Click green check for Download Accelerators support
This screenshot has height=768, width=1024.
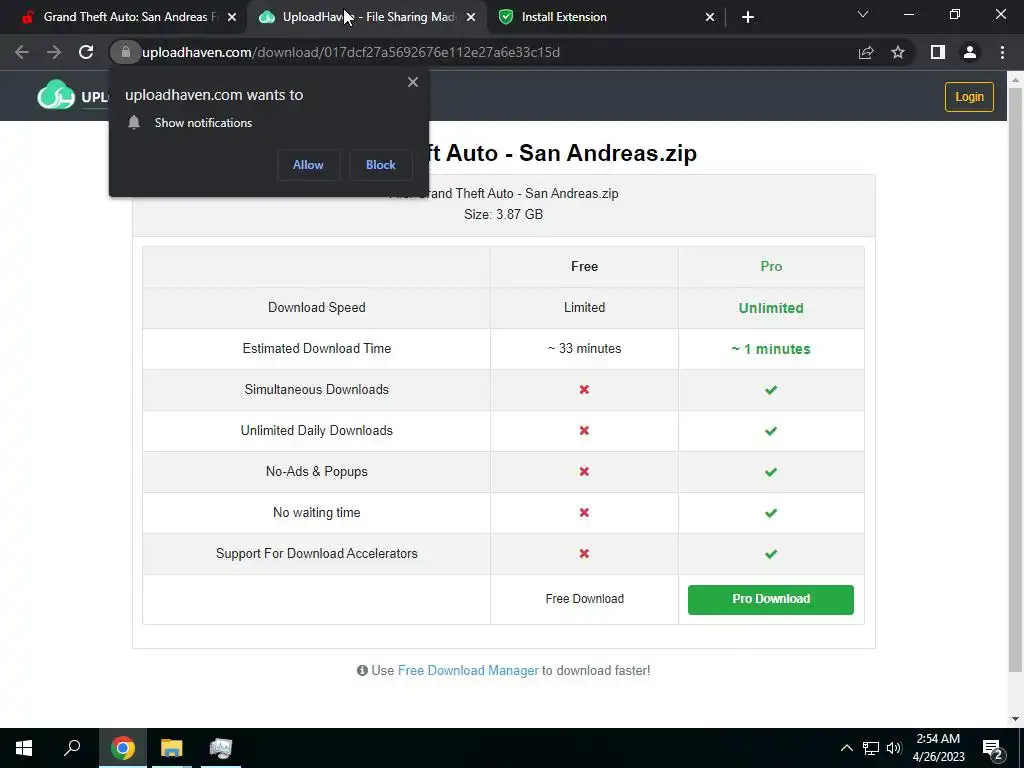pyautogui.click(x=771, y=554)
